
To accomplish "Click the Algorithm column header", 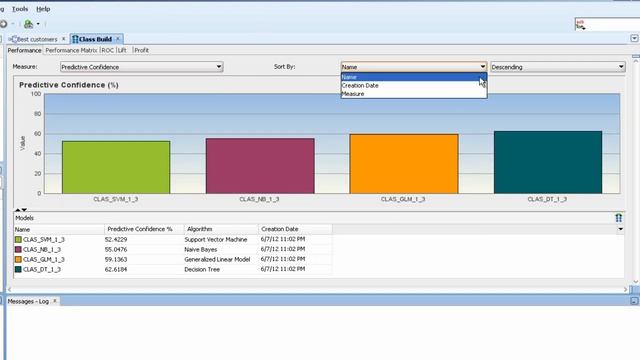I will pos(221,229).
